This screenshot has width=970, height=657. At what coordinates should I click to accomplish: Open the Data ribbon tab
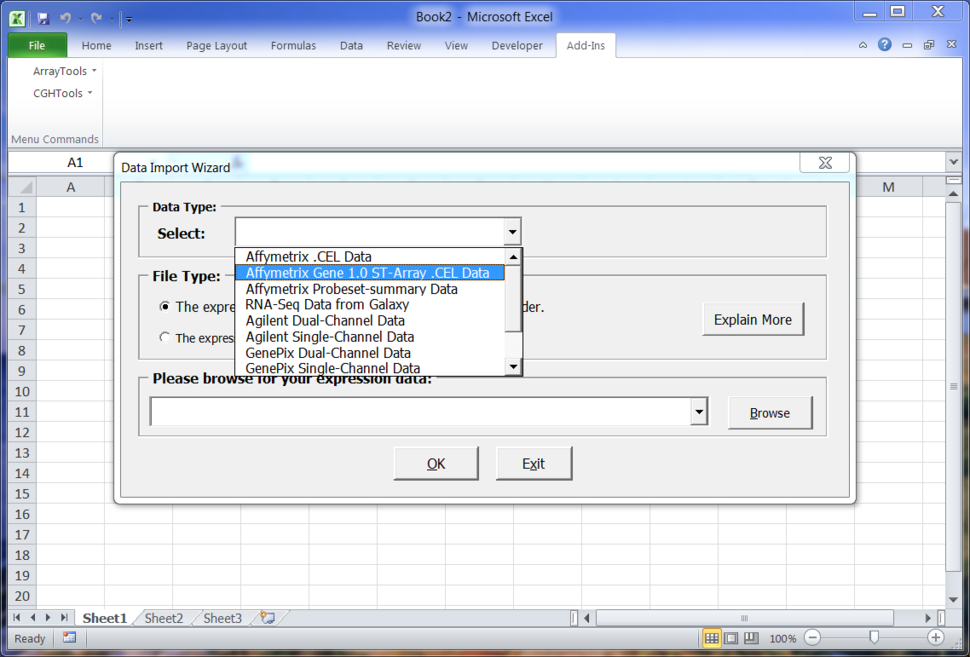351,45
